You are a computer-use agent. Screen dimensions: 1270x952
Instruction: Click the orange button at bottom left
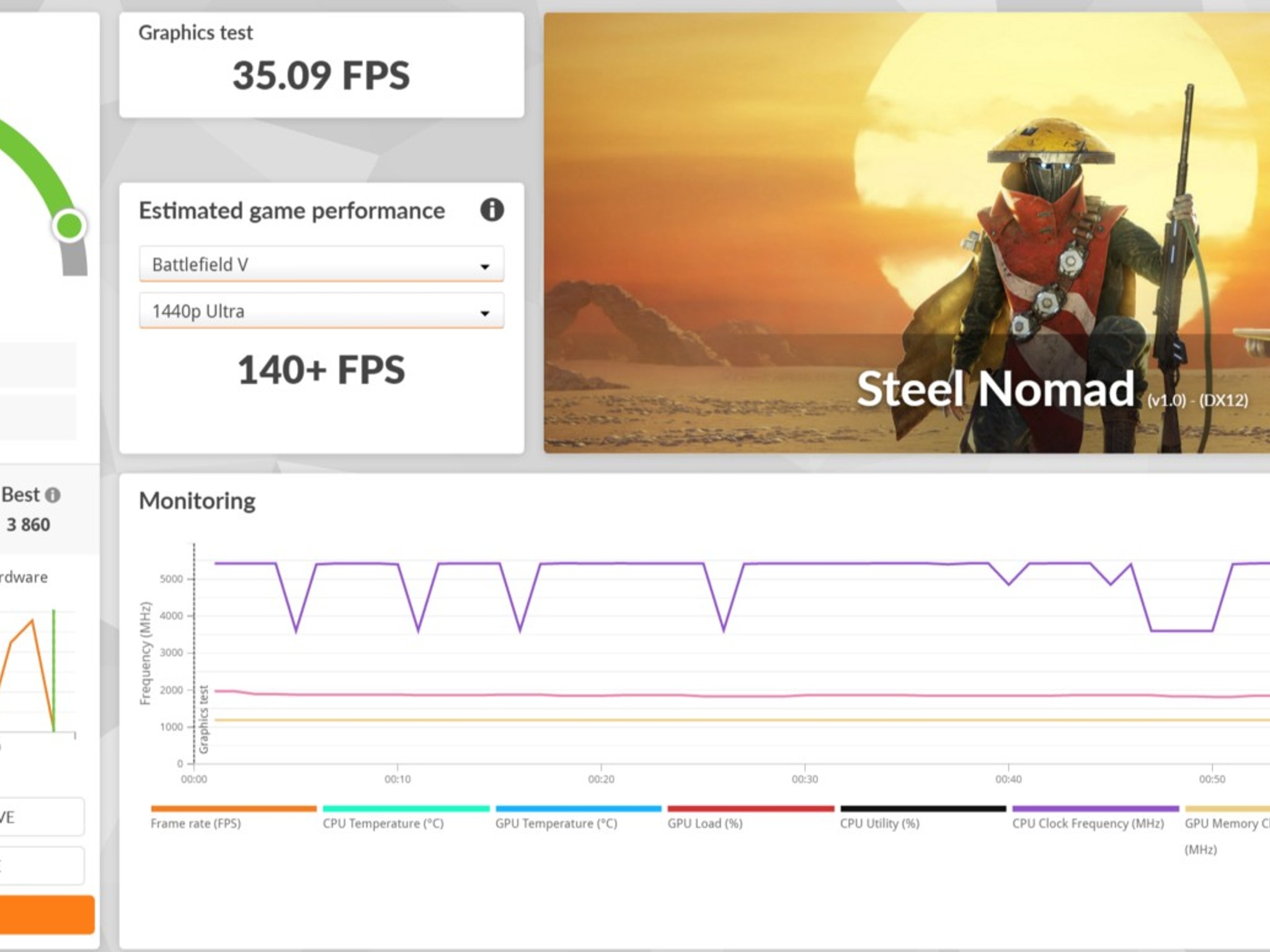pyautogui.click(x=47, y=914)
